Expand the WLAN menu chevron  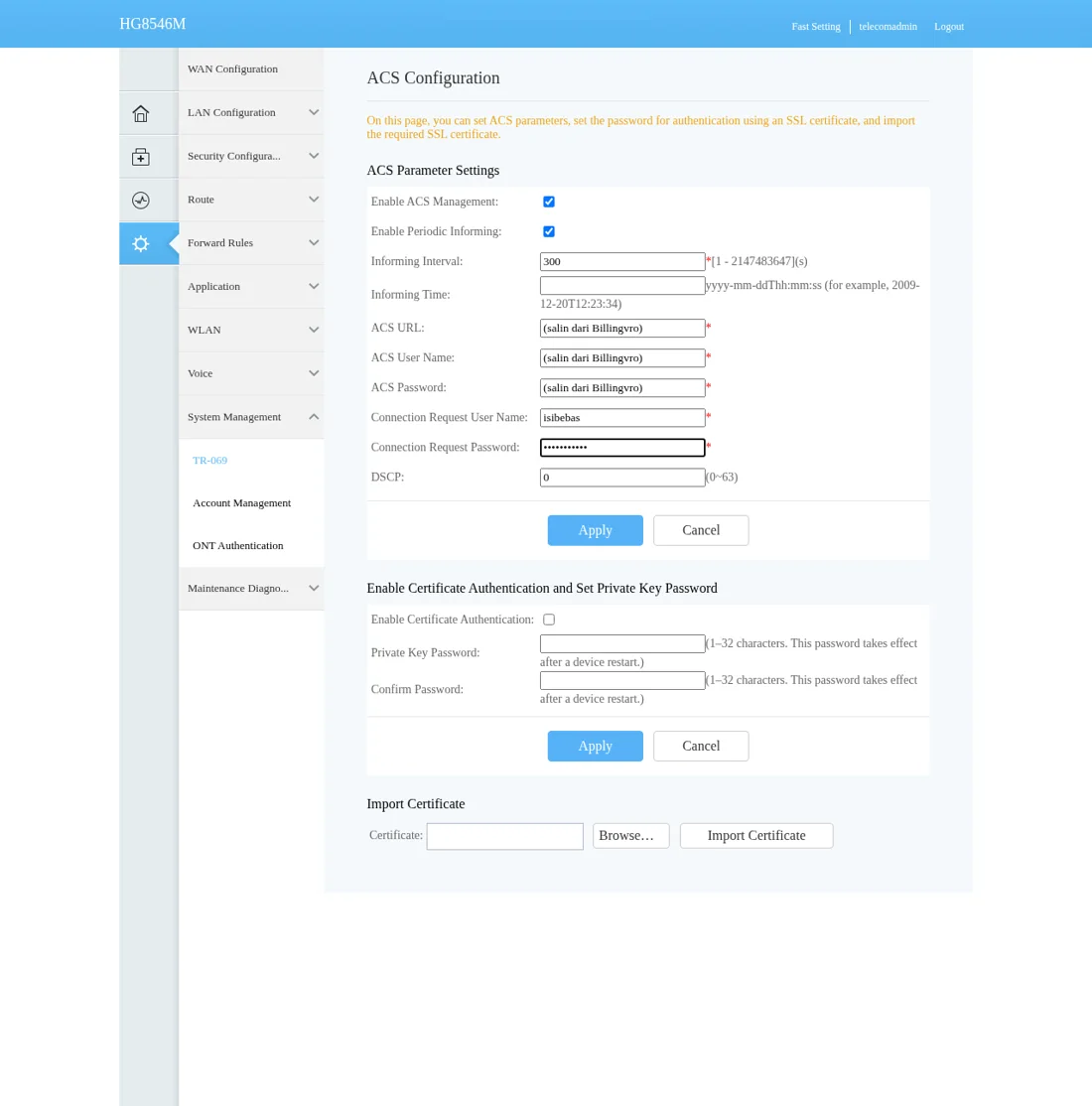[314, 330]
